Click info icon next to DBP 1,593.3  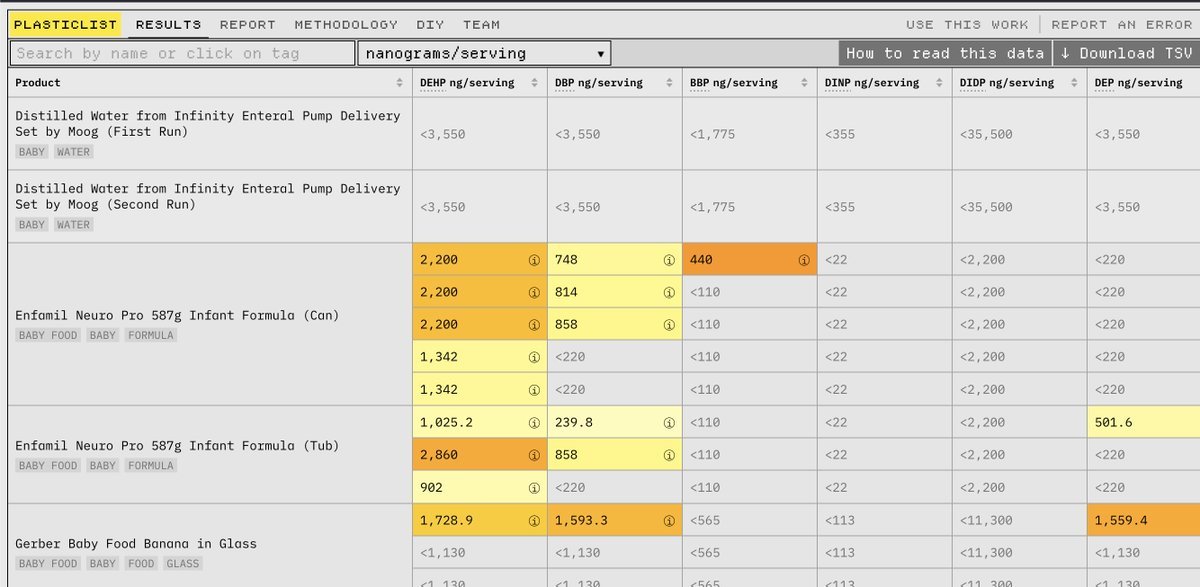pos(668,520)
